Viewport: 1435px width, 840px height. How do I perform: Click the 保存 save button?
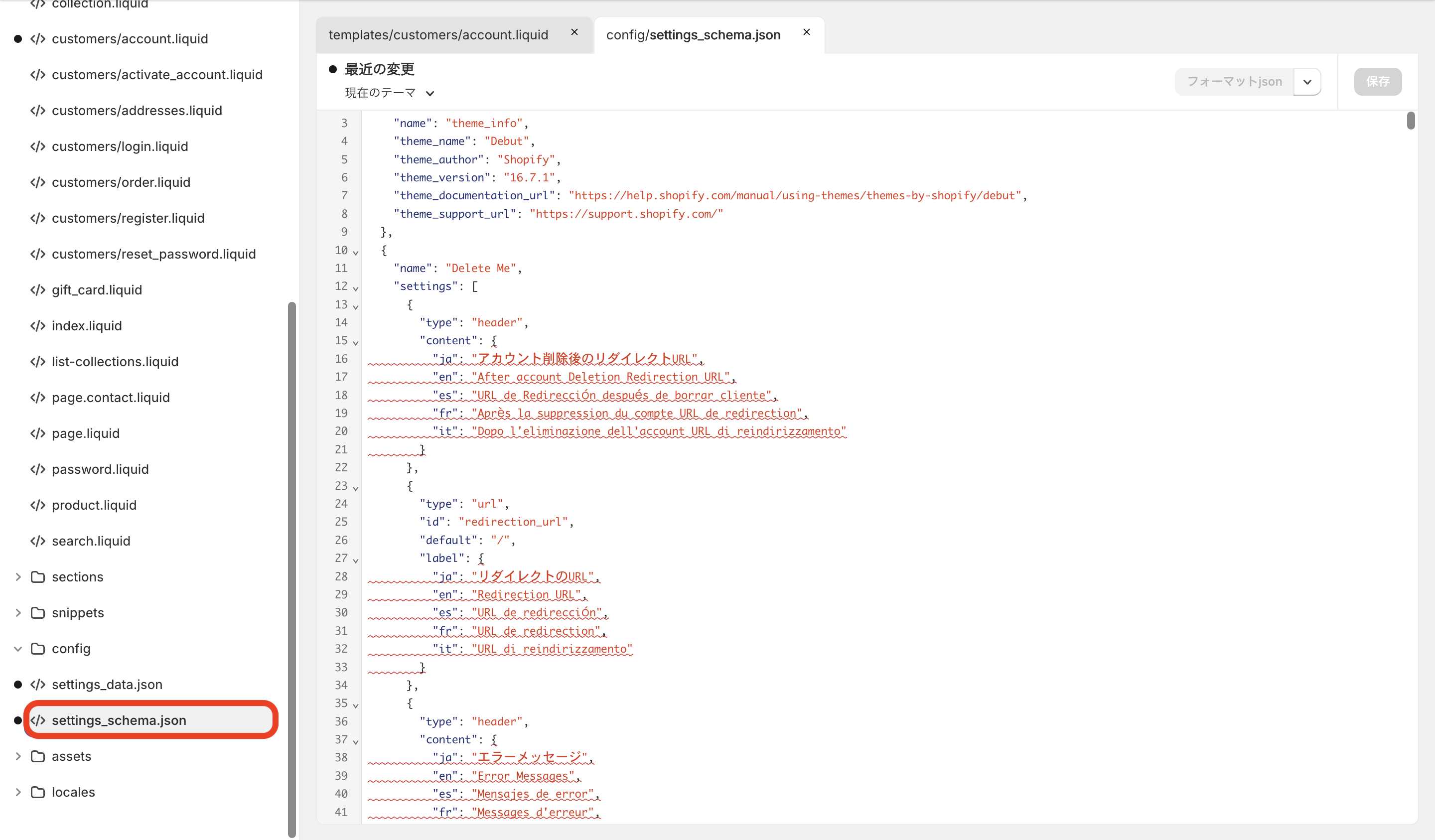point(1378,81)
